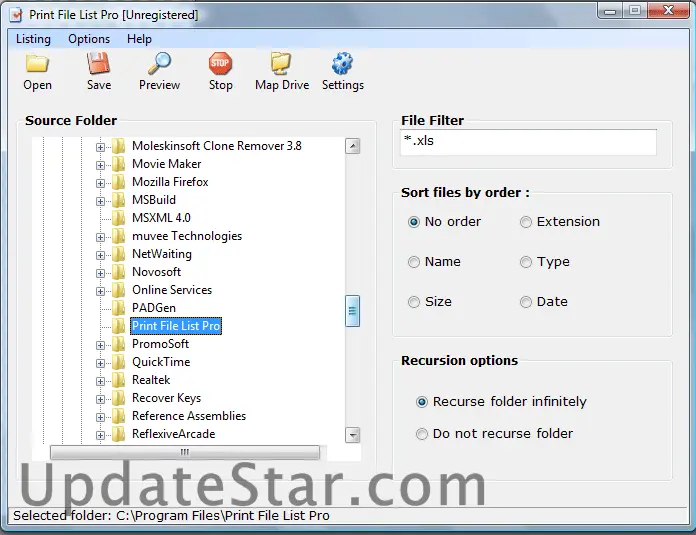Click the MSXML 4.0 folder icon
This screenshot has height=535, width=696.
click(x=118, y=218)
